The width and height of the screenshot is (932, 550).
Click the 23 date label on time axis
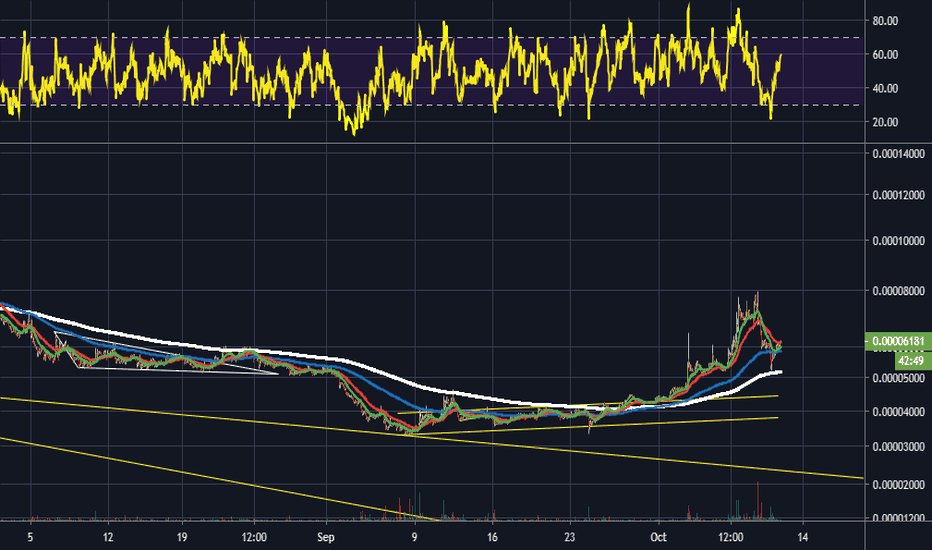tap(570, 538)
